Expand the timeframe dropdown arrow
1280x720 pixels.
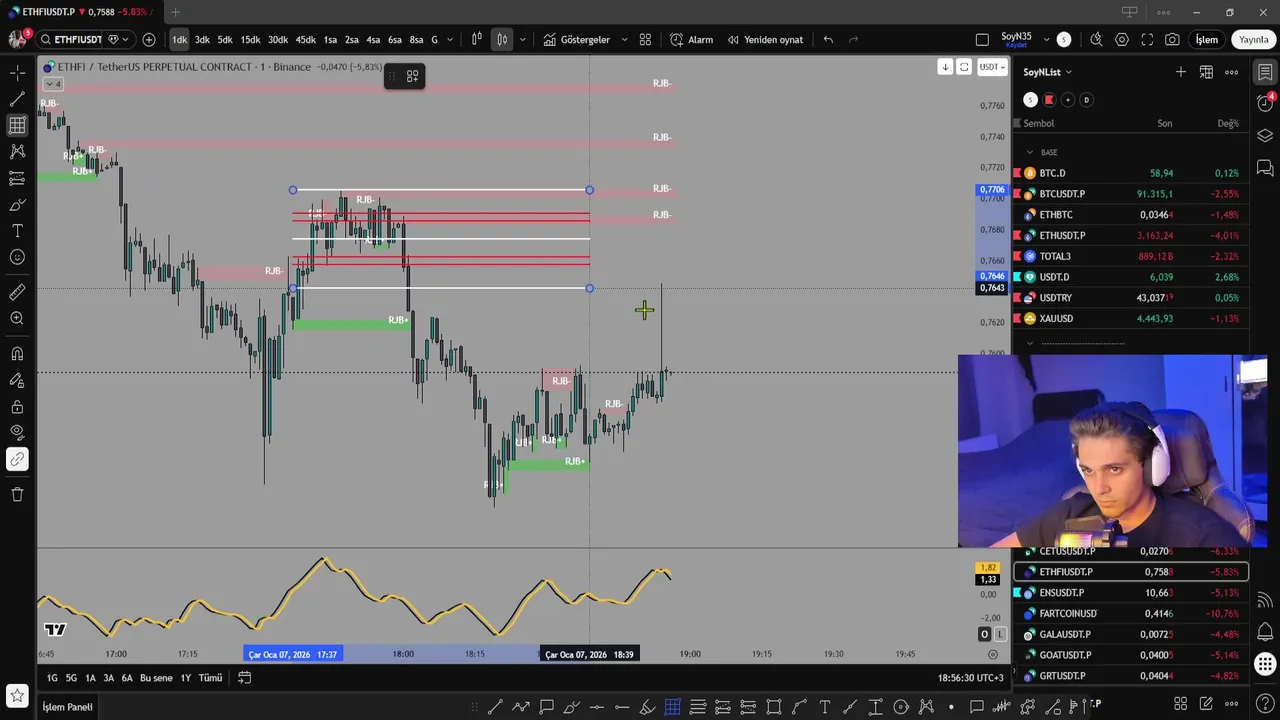(x=449, y=40)
